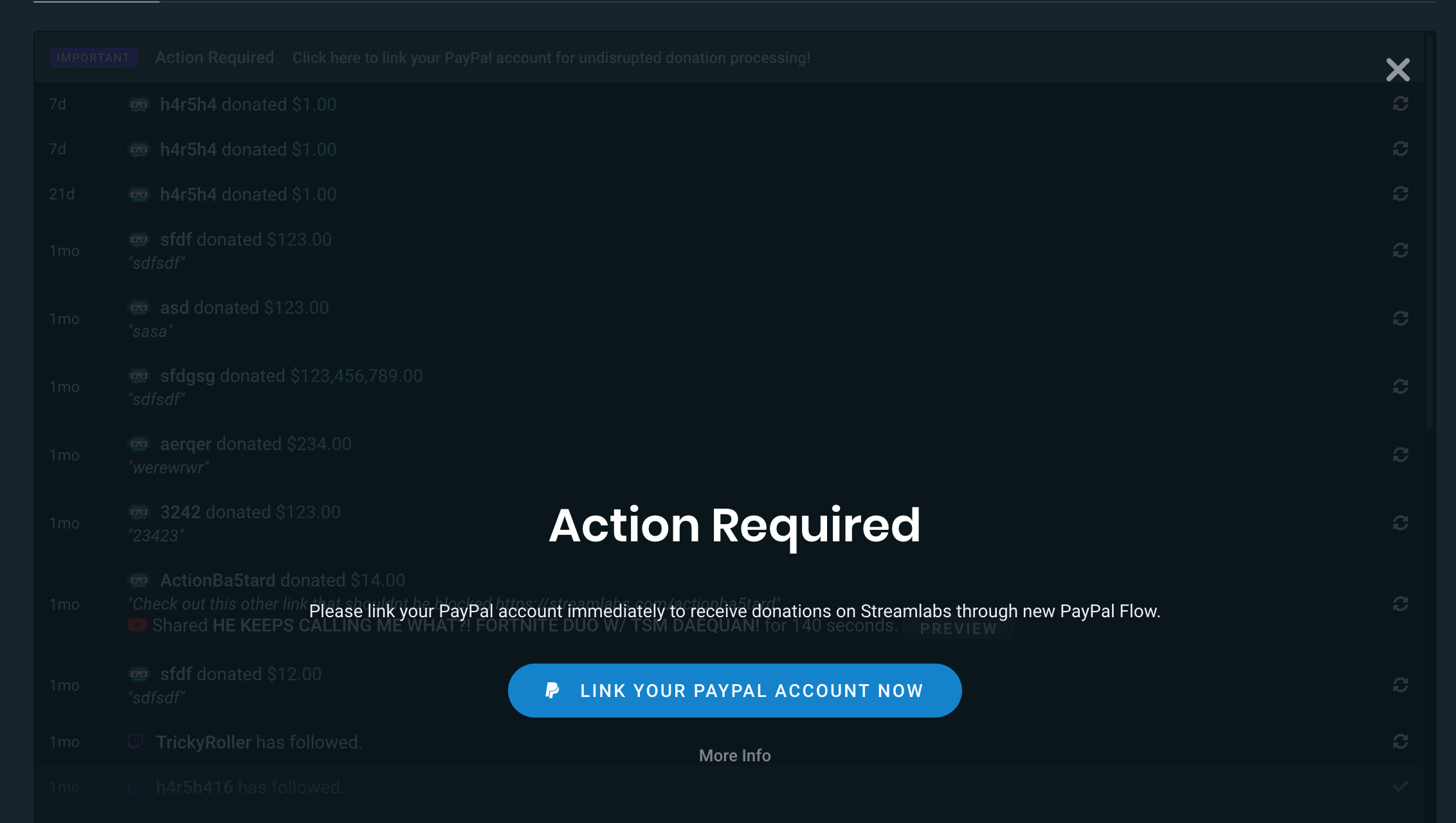Click the IMPORTANT badge in banner

click(93, 58)
